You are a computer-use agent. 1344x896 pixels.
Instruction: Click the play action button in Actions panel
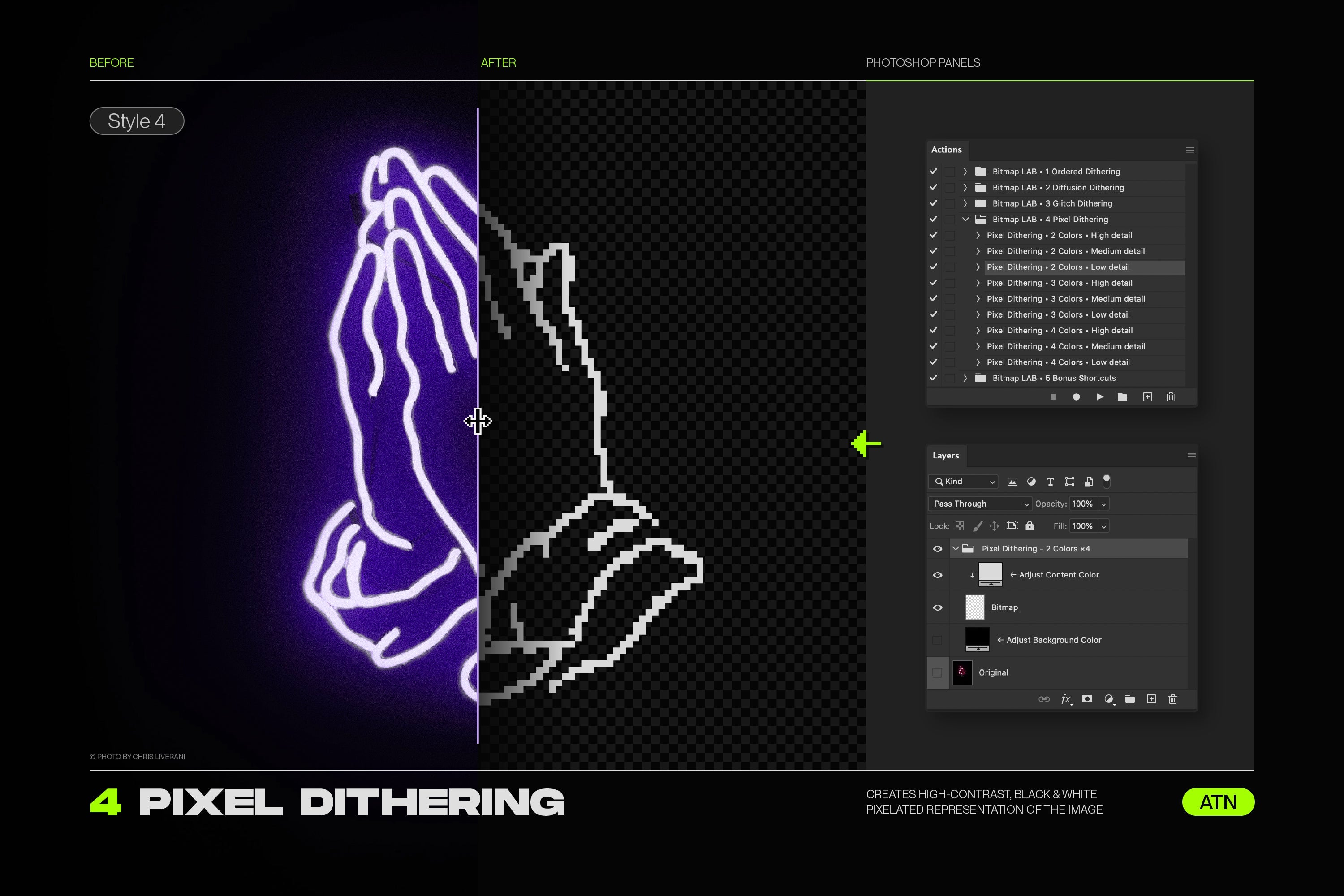pyautogui.click(x=1098, y=398)
